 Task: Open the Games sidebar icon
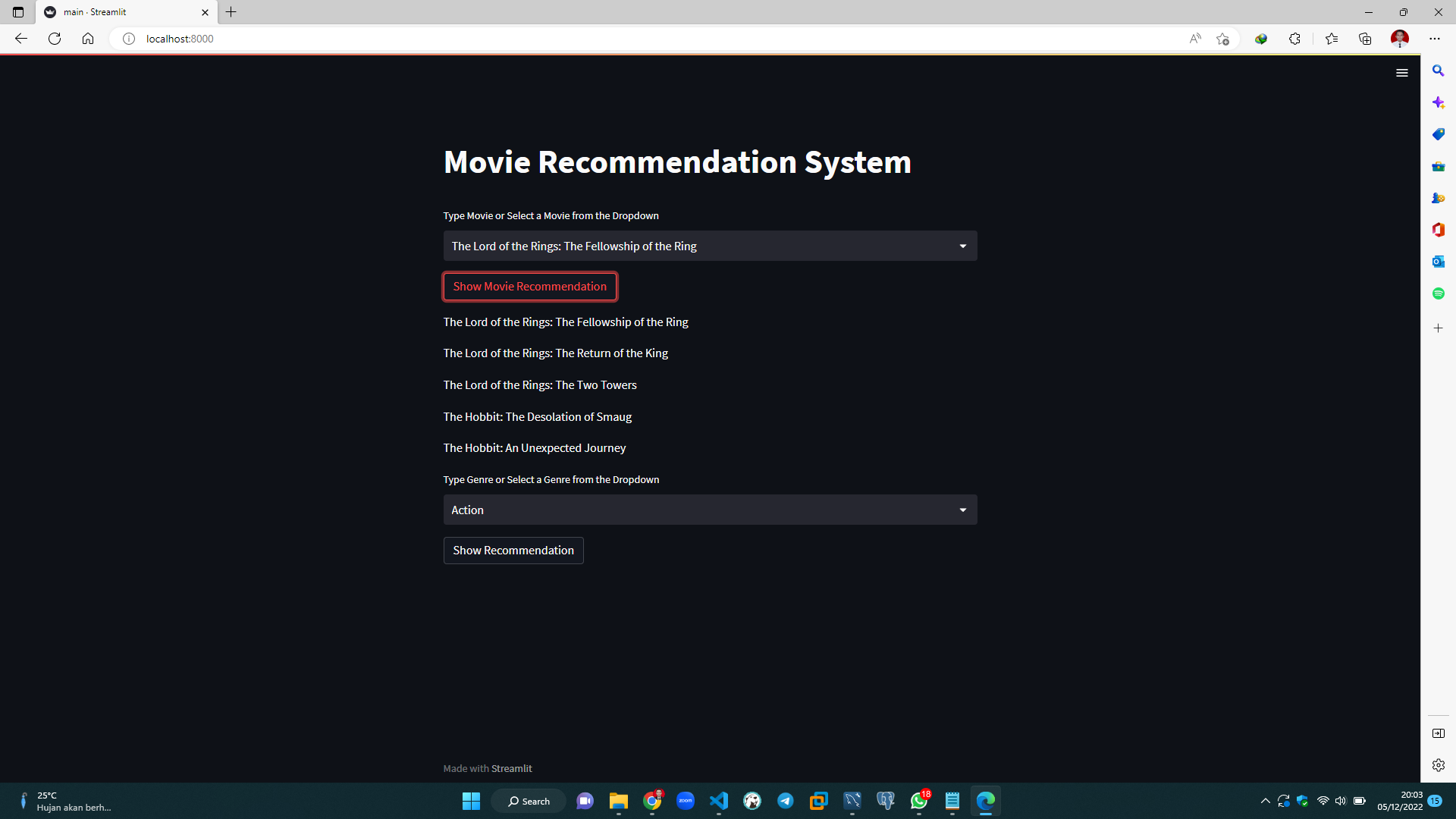coord(1438,198)
